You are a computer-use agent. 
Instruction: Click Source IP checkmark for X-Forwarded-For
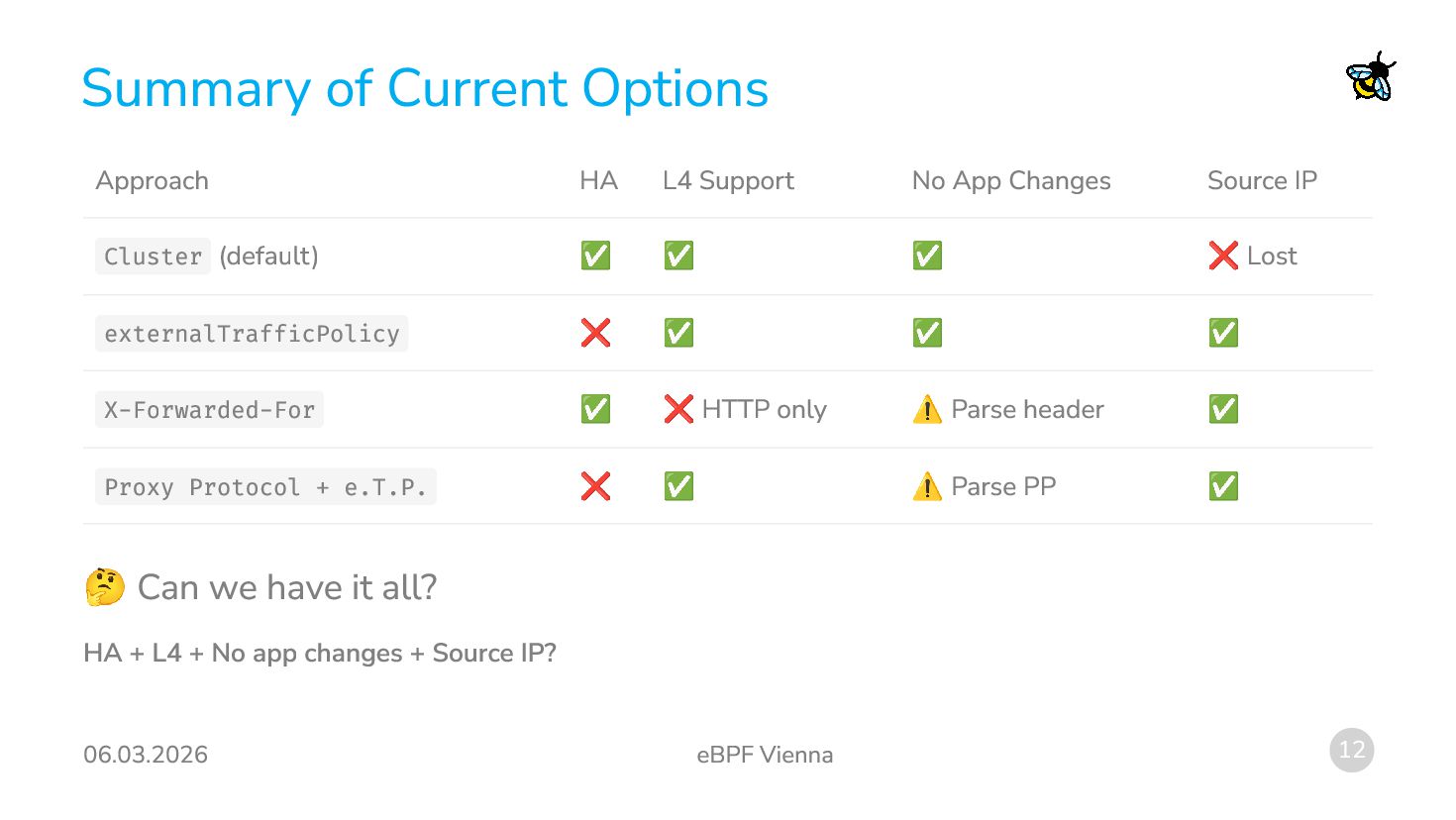click(1223, 409)
